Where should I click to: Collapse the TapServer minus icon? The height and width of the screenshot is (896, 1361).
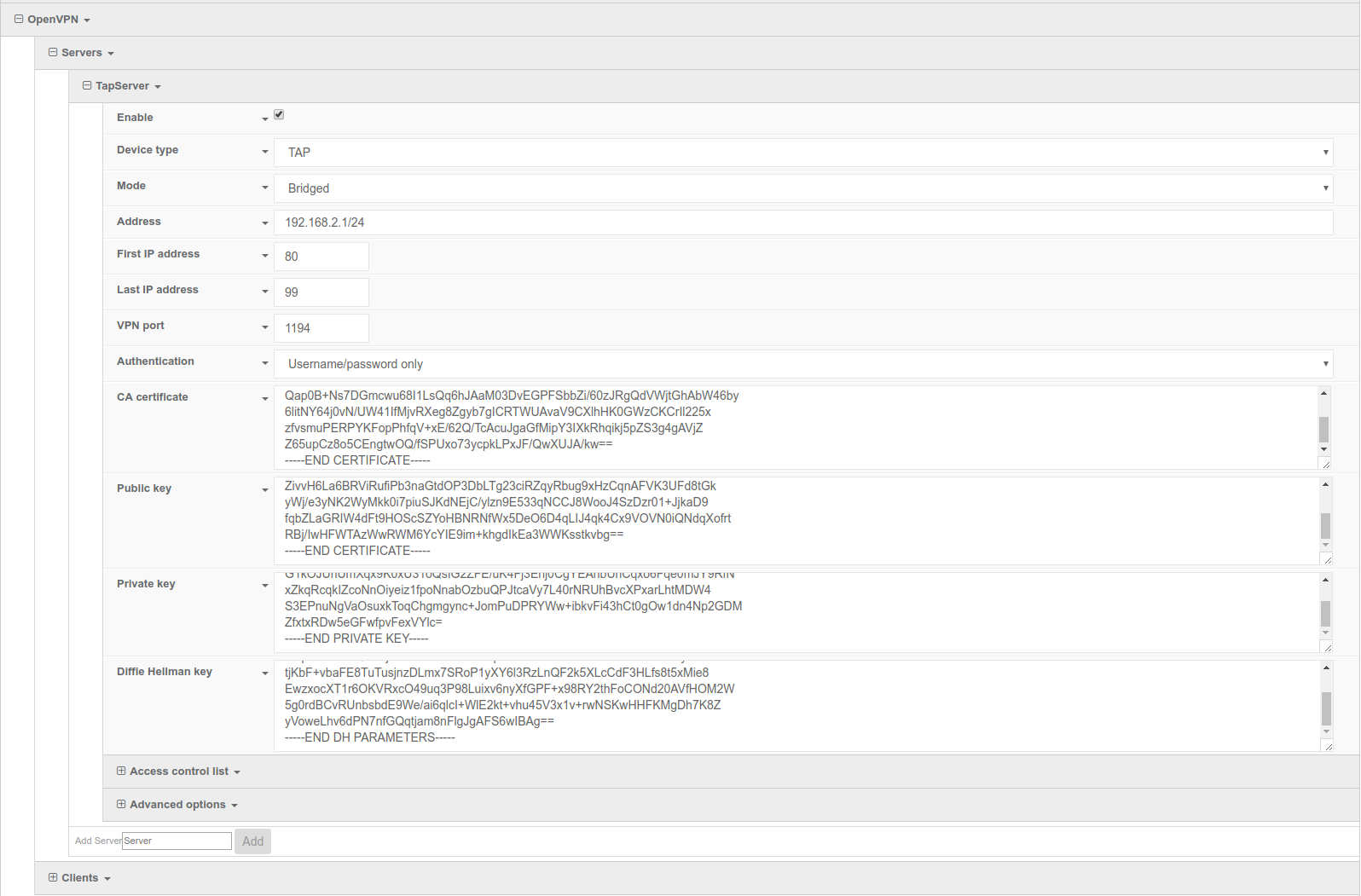pos(87,85)
